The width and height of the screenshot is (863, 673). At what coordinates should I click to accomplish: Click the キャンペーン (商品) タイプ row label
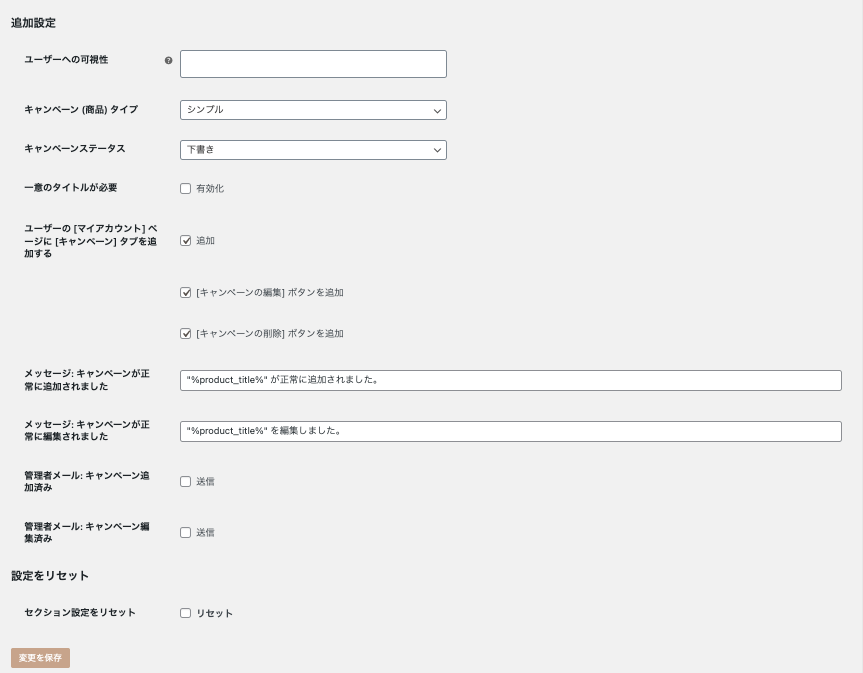click(x=81, y=109)
